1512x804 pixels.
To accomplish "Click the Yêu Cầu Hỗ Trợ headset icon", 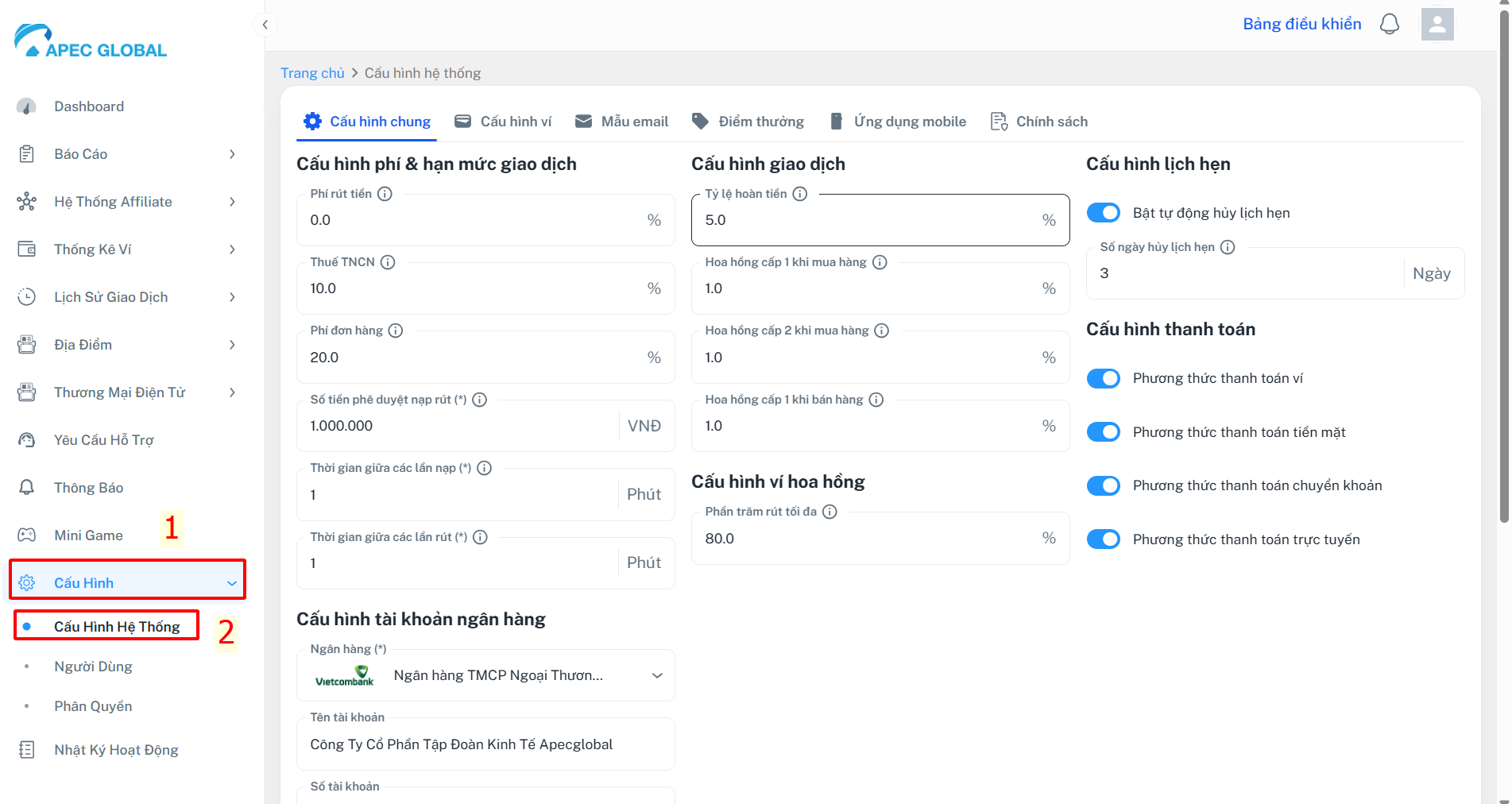I will pyautogui.click(x=26, y=440).
